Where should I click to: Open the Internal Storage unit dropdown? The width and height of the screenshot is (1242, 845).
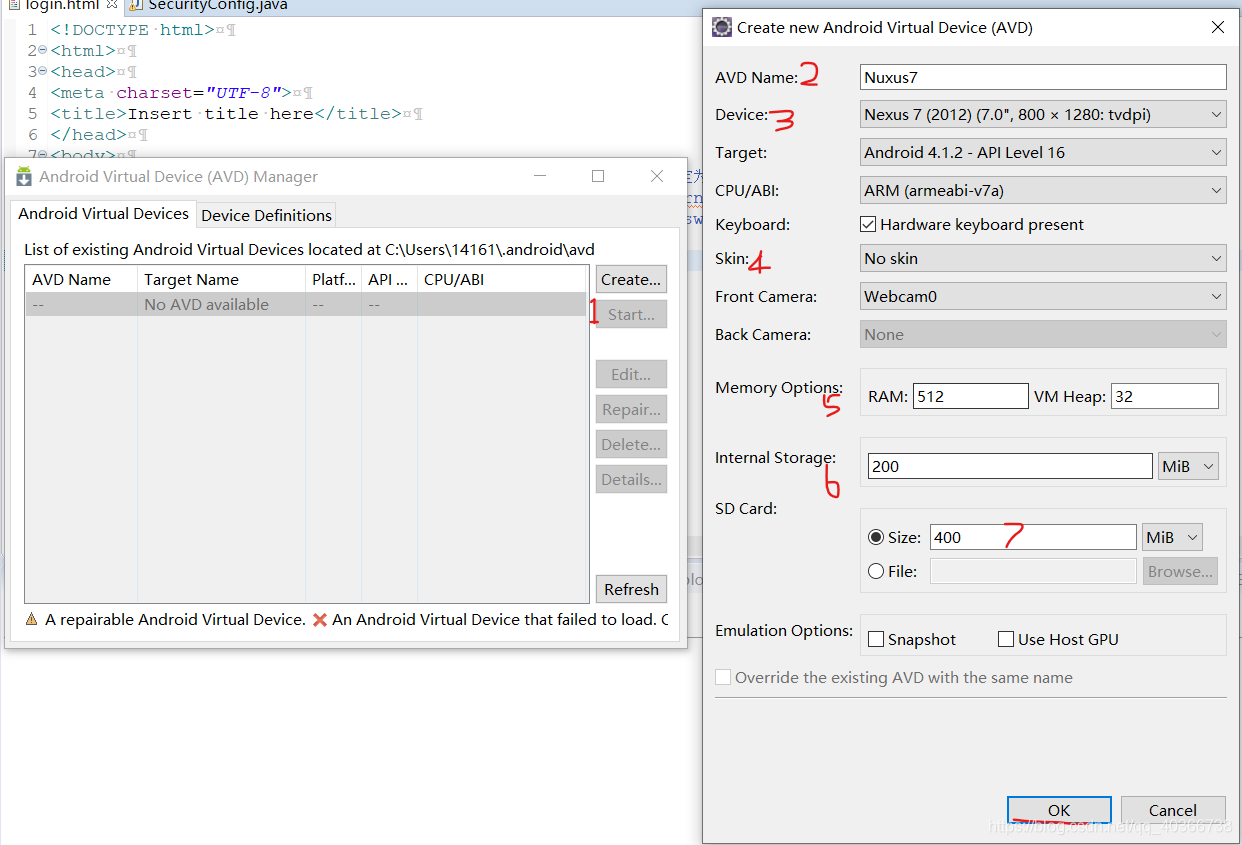[x=1188, y=466]
